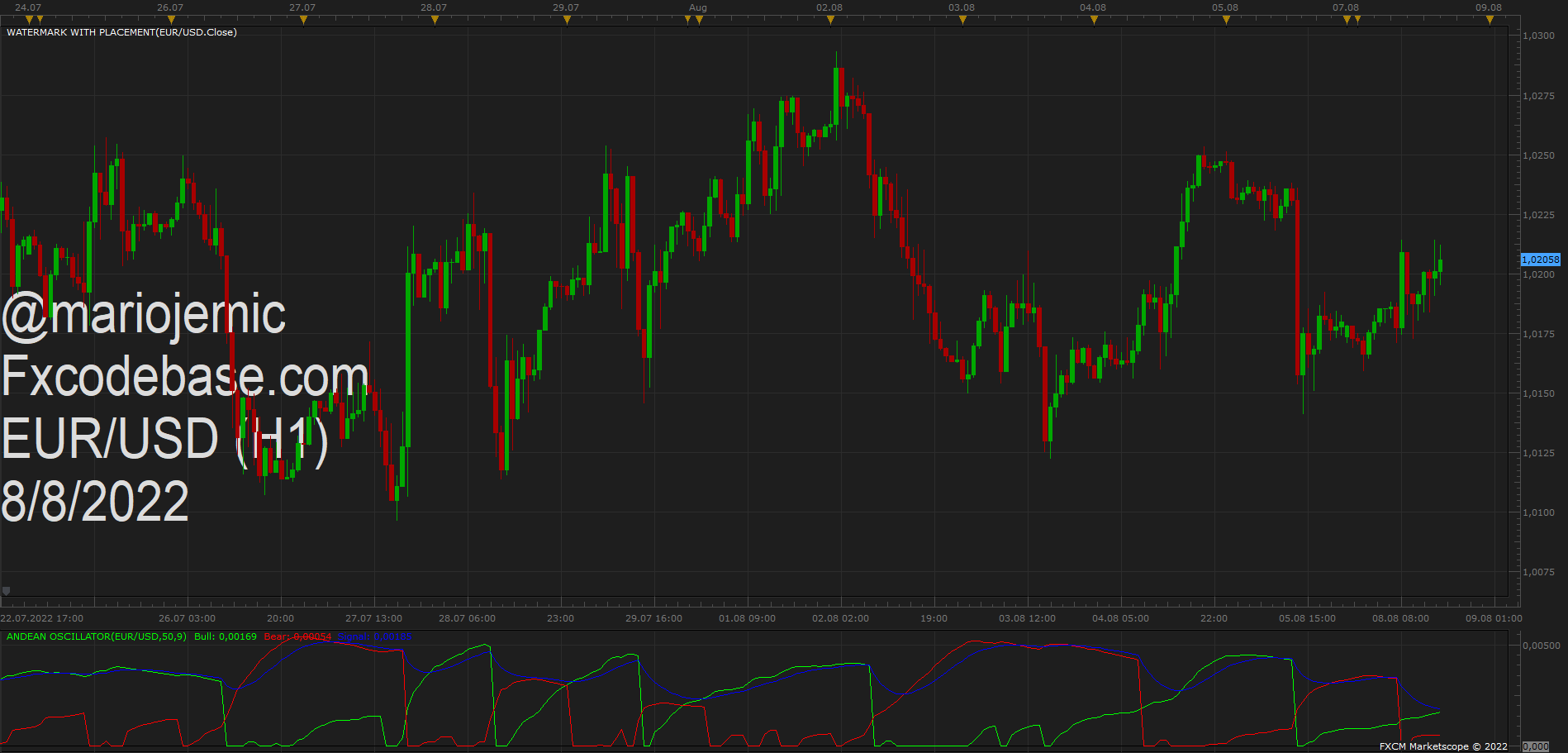This screenshot has width=1568, height=753.
Task: Click the 02.08 day marker triangle
Action: click(x=830, y=20)
